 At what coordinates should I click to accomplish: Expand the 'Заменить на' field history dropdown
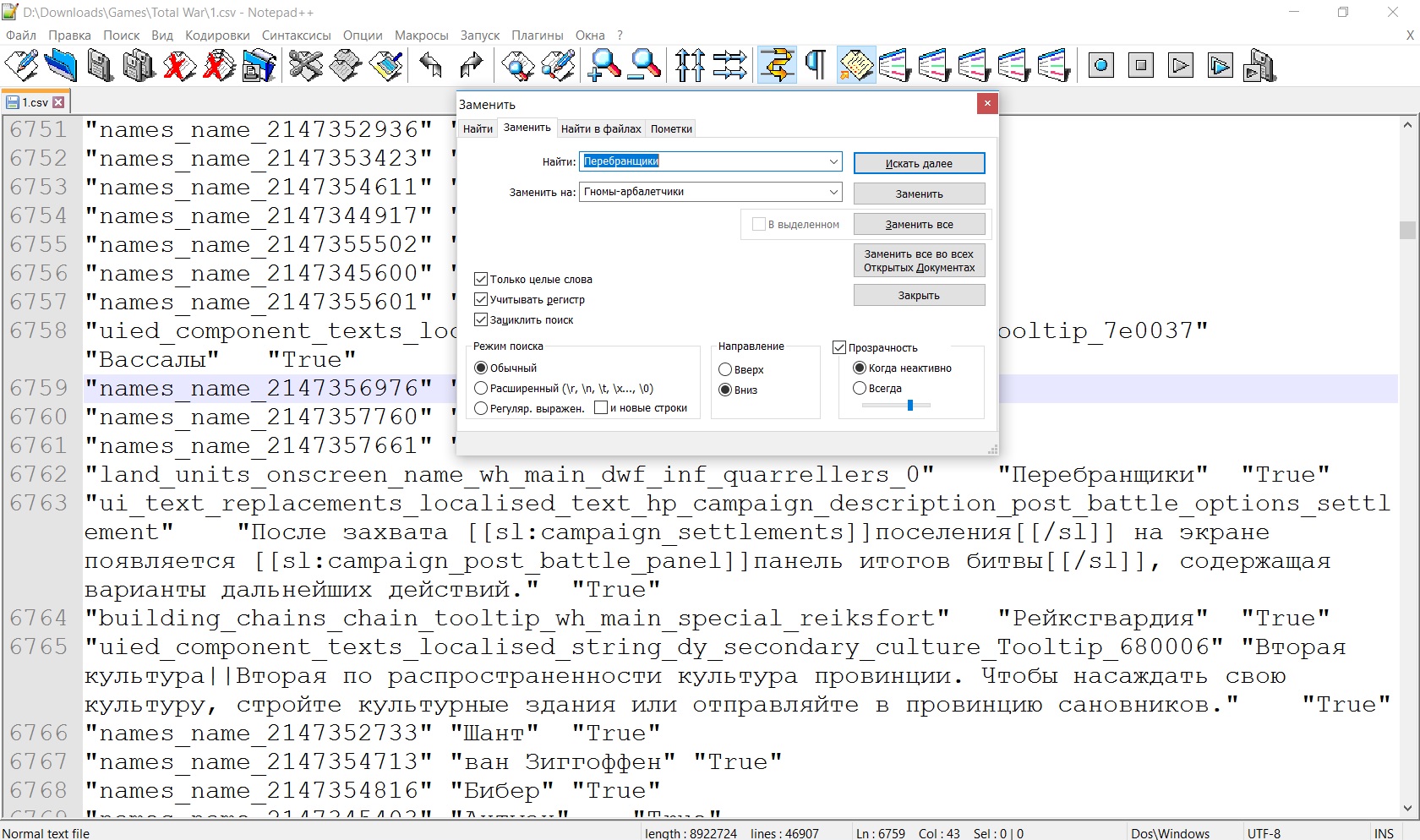point(833,192)
